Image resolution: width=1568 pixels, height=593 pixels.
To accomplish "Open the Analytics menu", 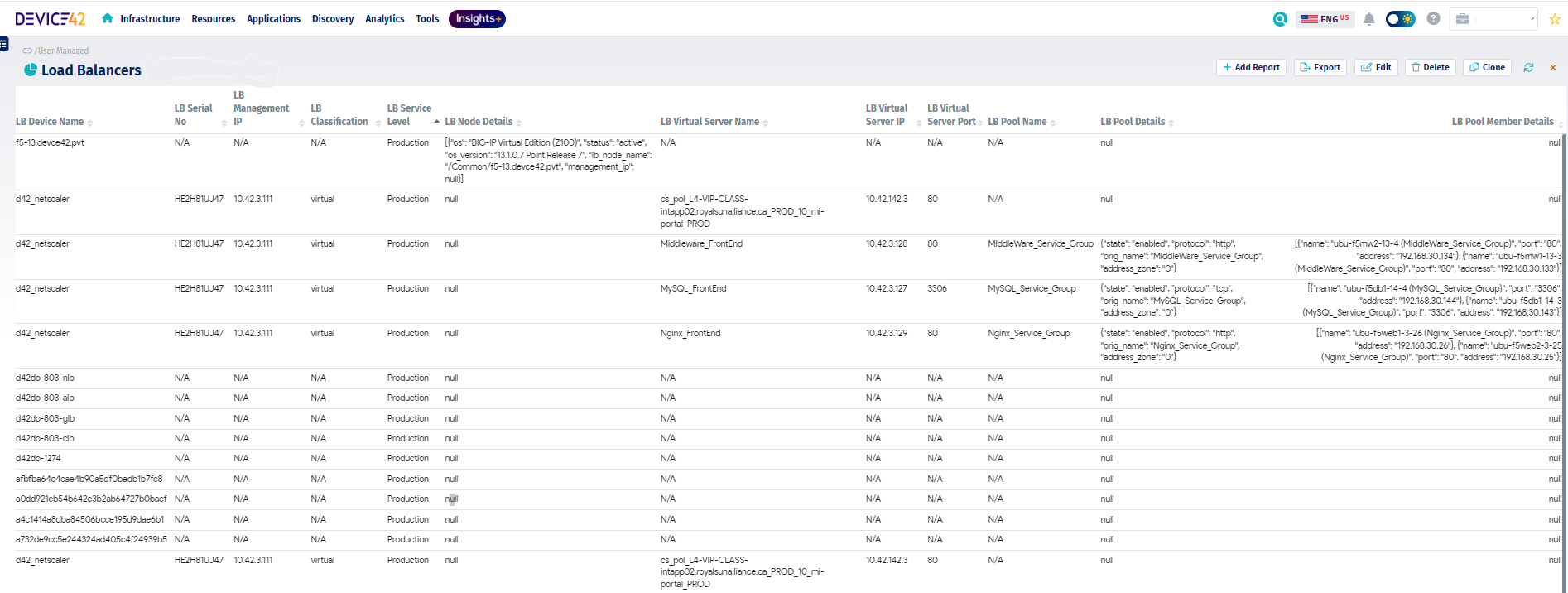I will (x=385, y=18).
